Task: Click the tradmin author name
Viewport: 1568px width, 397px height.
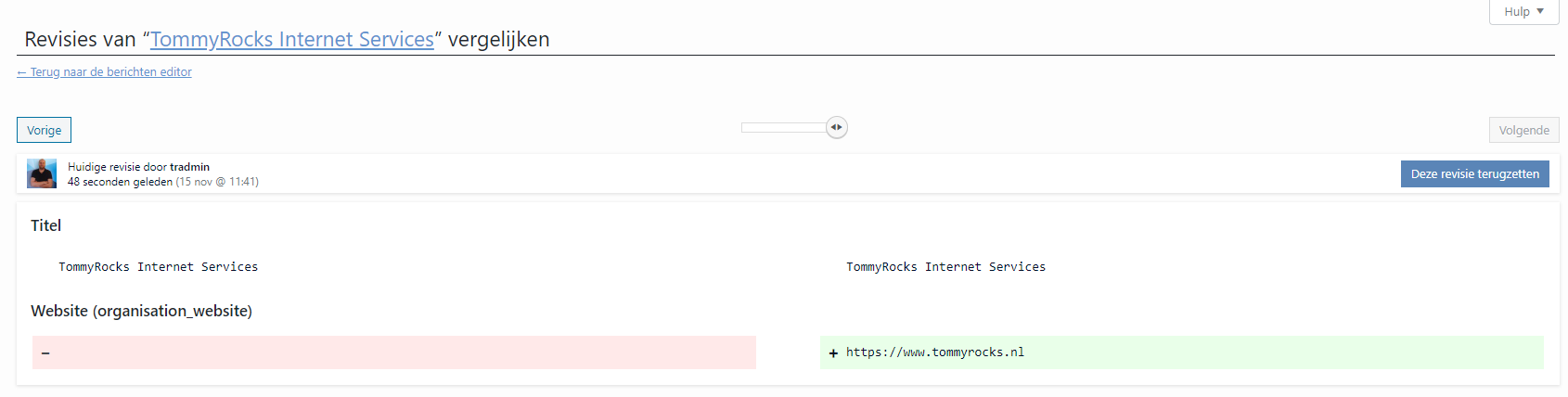Action: click(x=189, y=167)
